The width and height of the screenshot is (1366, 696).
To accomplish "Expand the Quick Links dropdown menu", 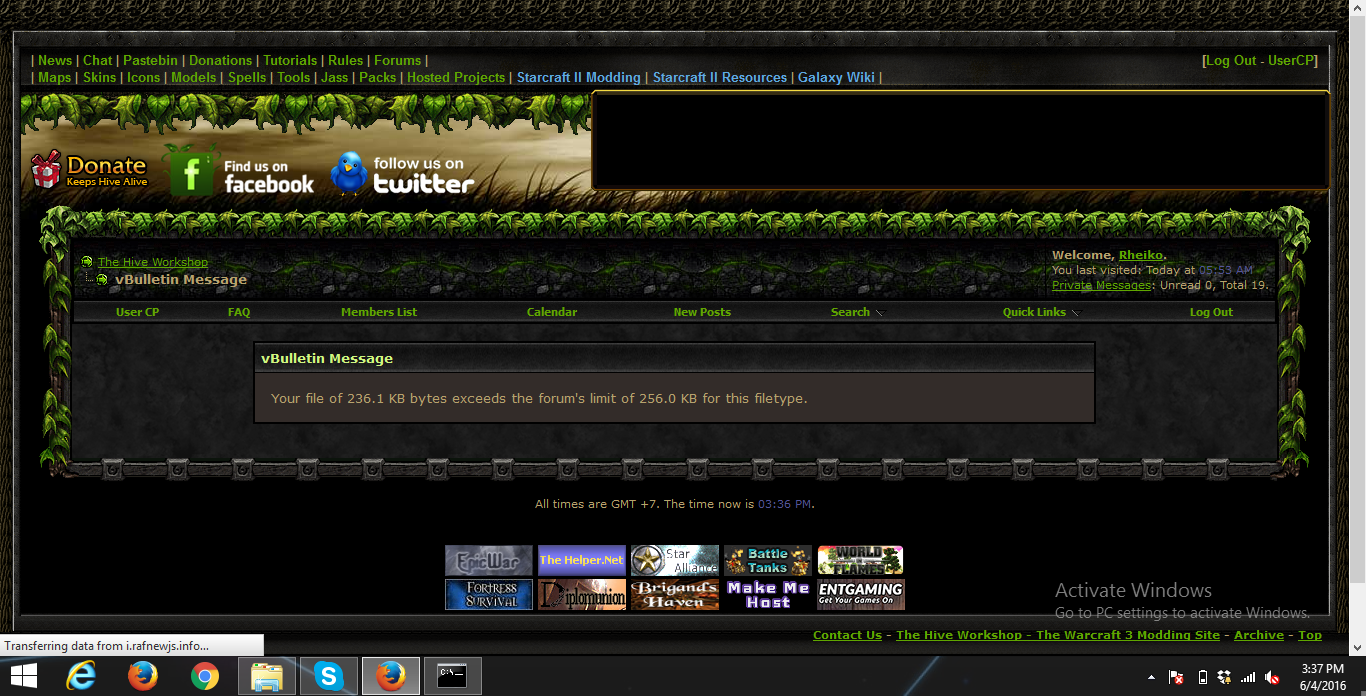I will pos(1043,312).
